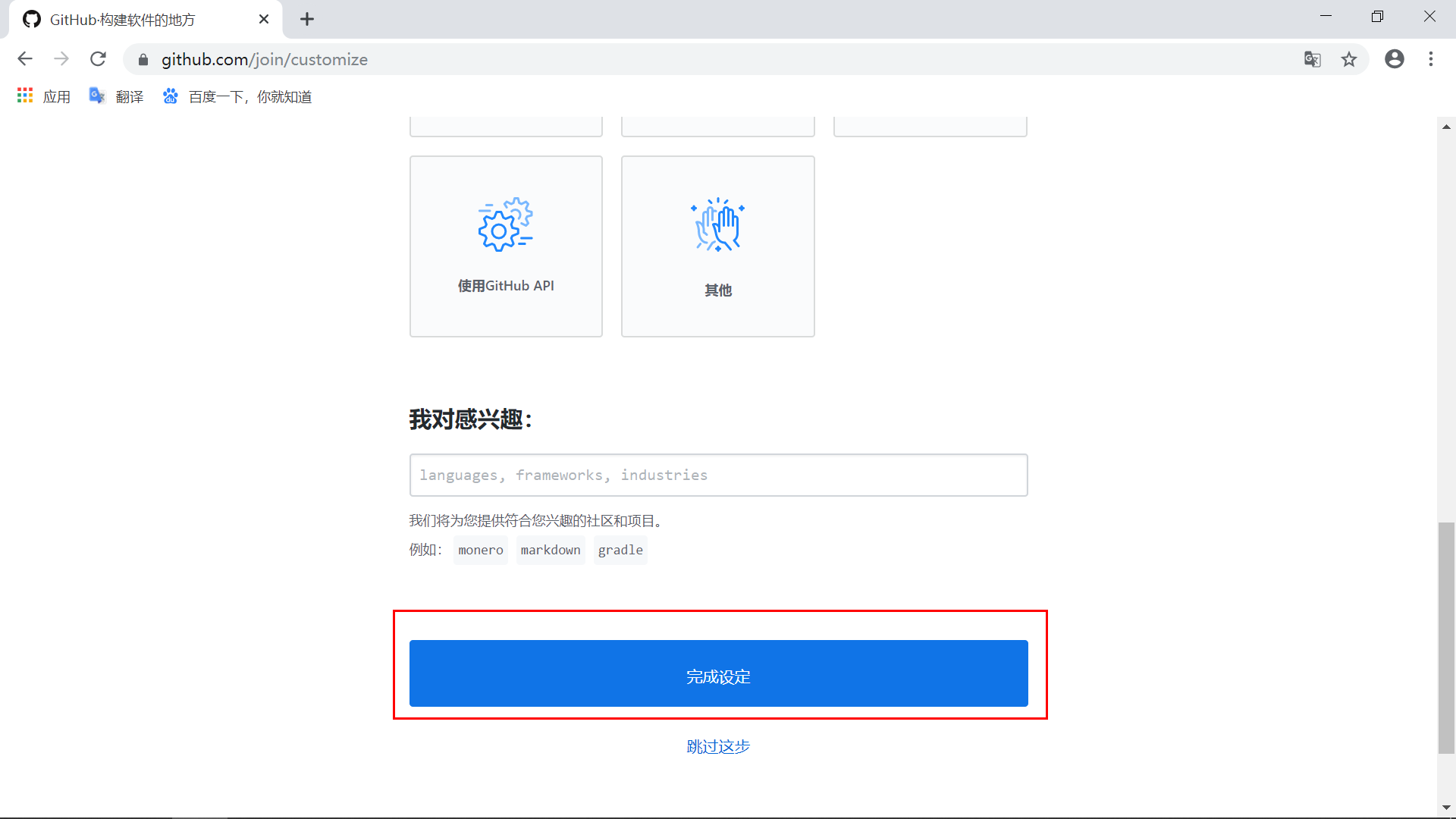Click the interests input field
The image size is (1456, 819).
tap(718, 475)
